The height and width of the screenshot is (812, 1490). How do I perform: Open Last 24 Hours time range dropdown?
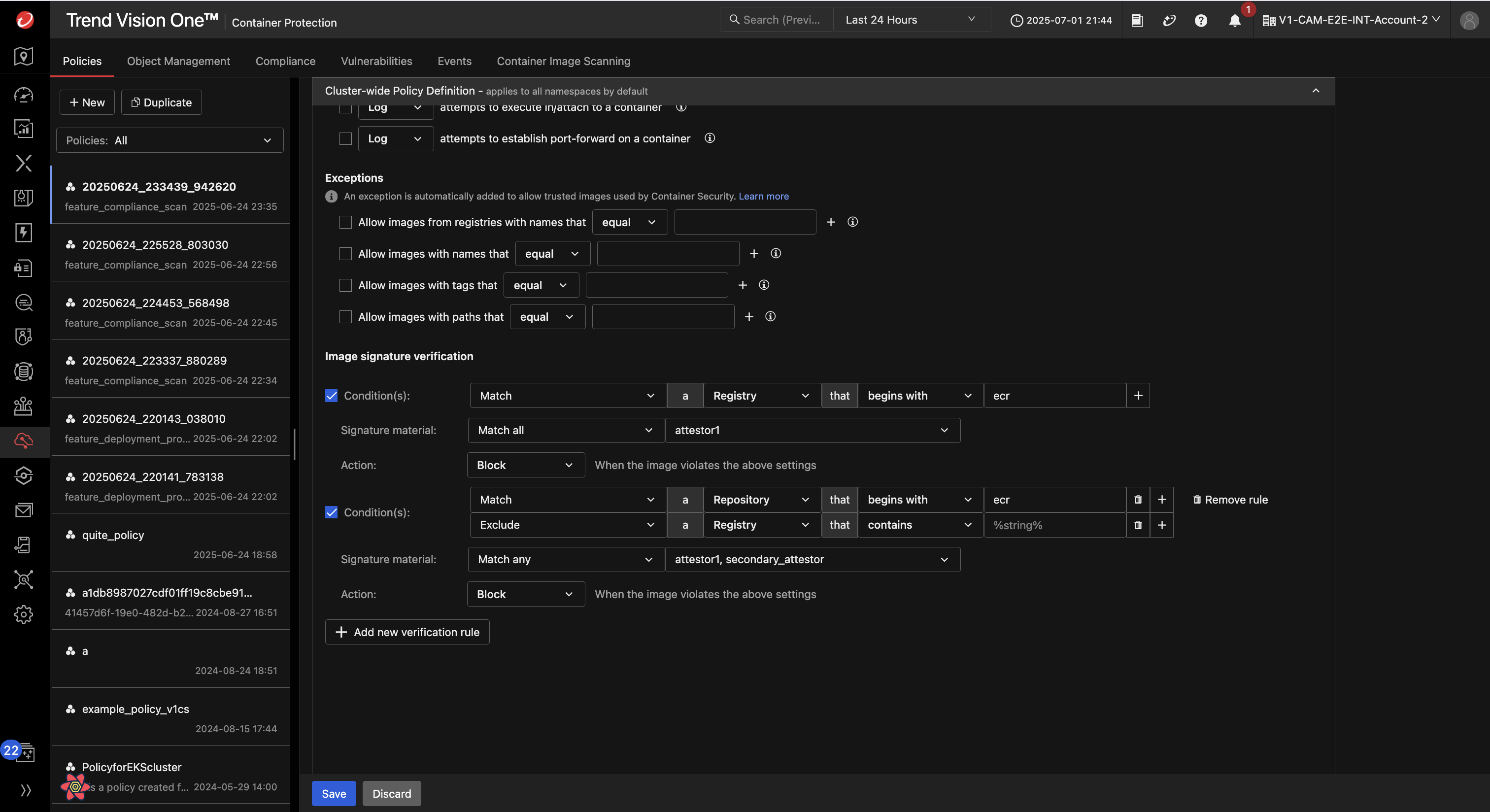[911, 20]
